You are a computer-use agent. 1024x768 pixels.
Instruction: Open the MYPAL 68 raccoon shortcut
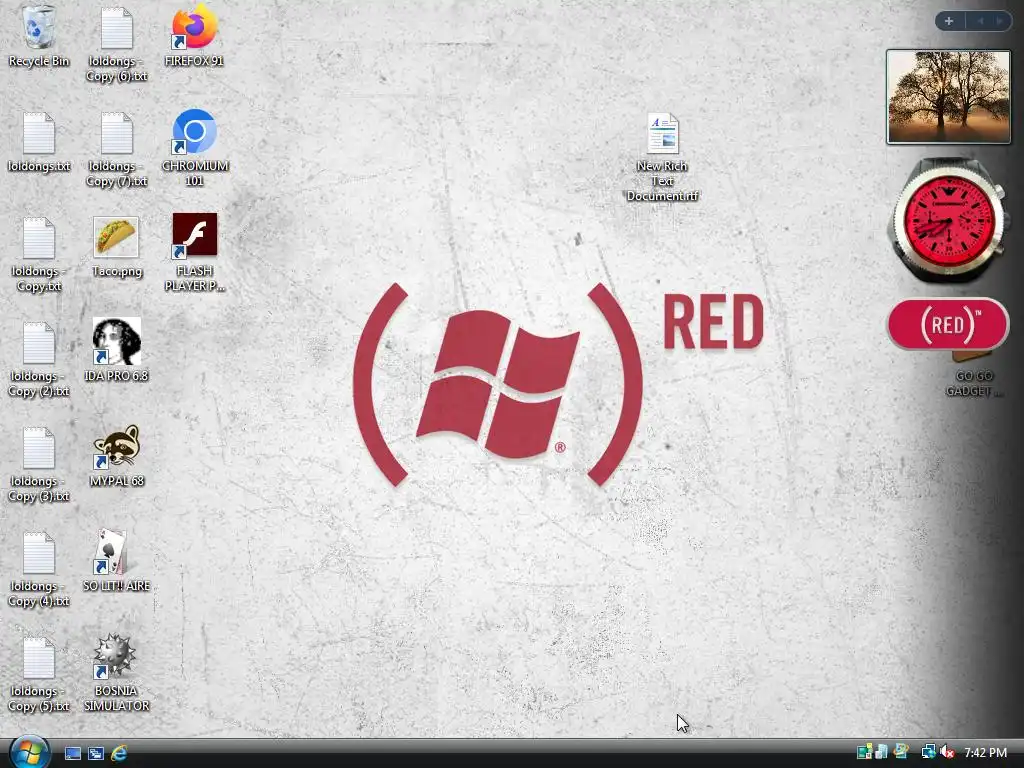click(x=116, y=456)
